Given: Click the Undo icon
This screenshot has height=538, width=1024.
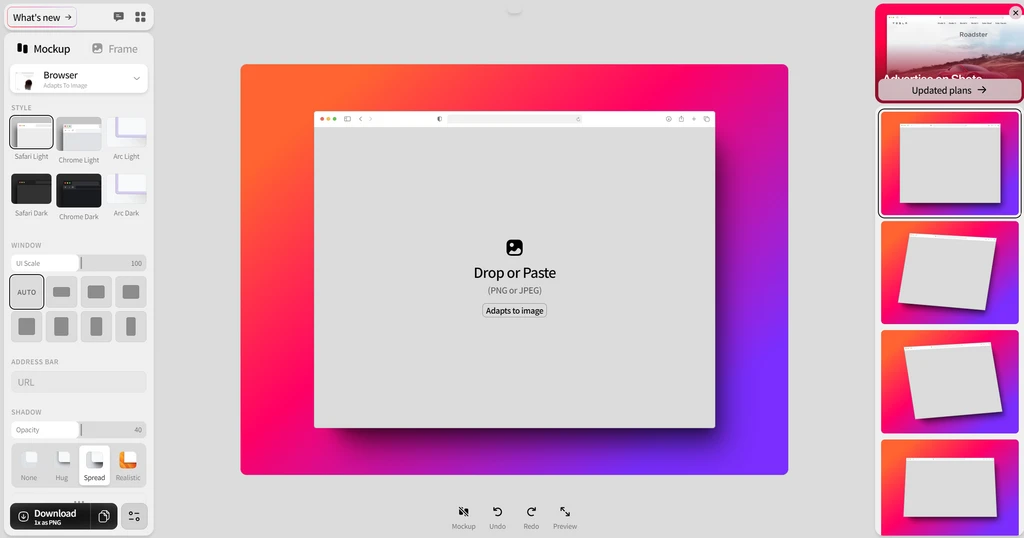Looking at the screenshot, I should pos(497,512).
